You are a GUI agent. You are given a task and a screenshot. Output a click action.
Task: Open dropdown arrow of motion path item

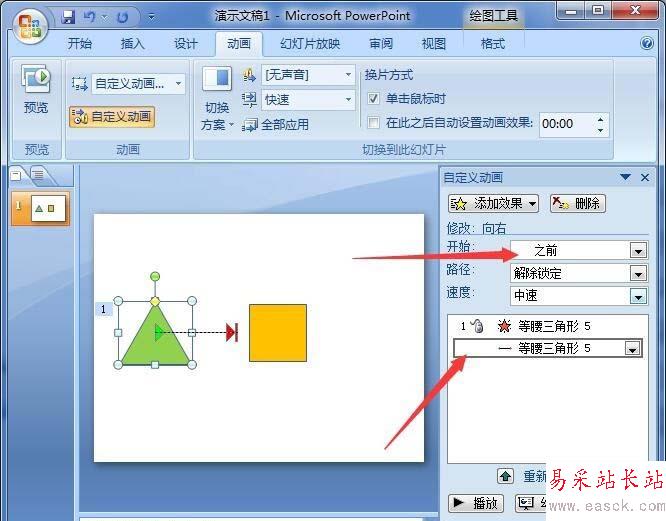tap(633, 349)
